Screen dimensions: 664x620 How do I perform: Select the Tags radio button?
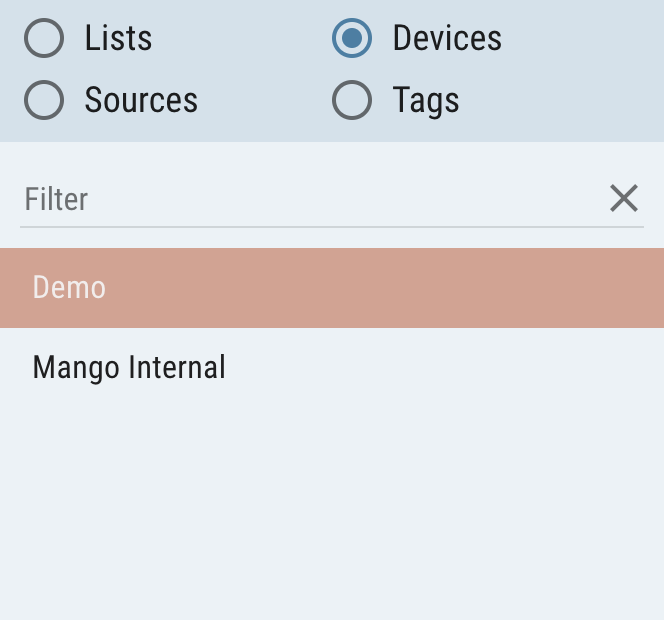(x=352, y=100)
